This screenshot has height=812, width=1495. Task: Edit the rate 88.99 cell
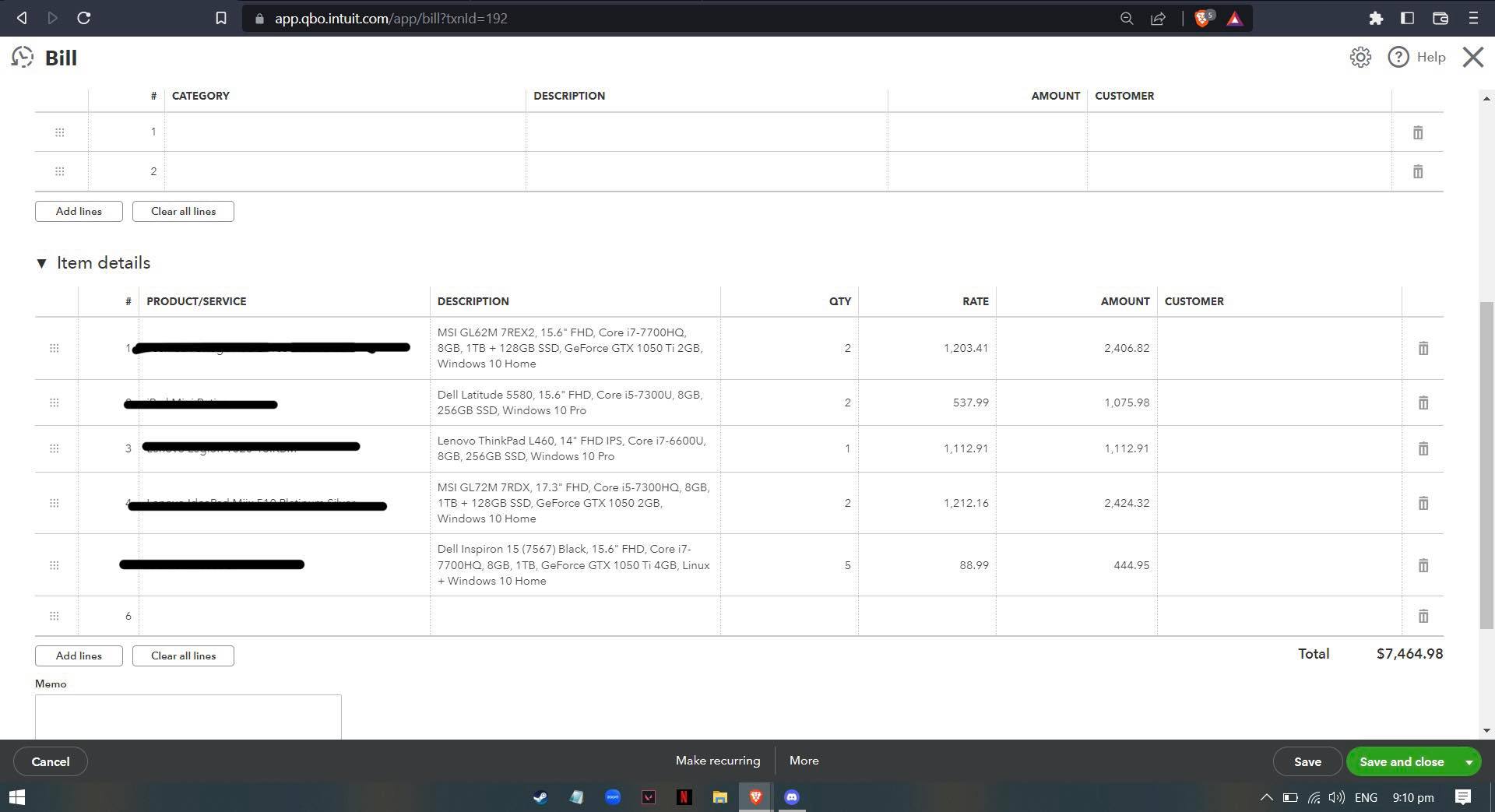point(927,565)
